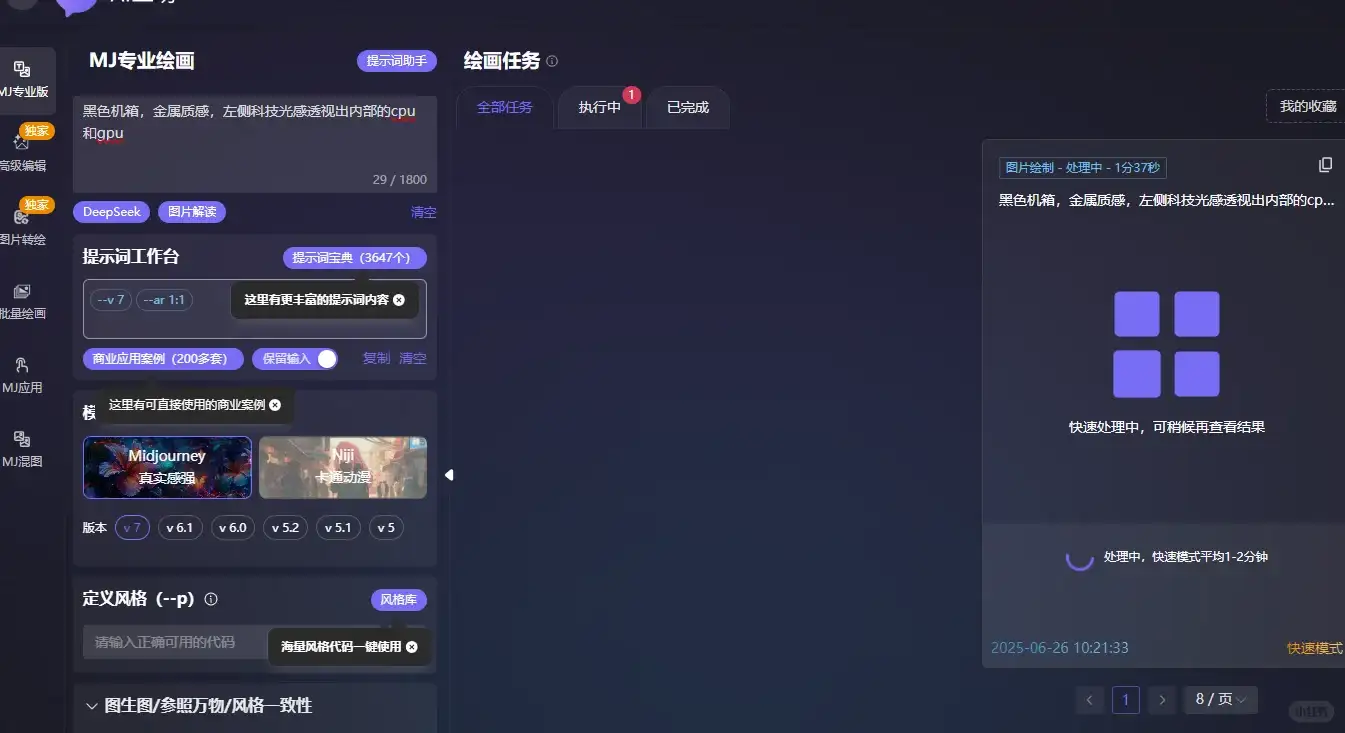Screen dimensions: 1345x733
Task: Select version chip v 6.1
Action: point(180,527)
